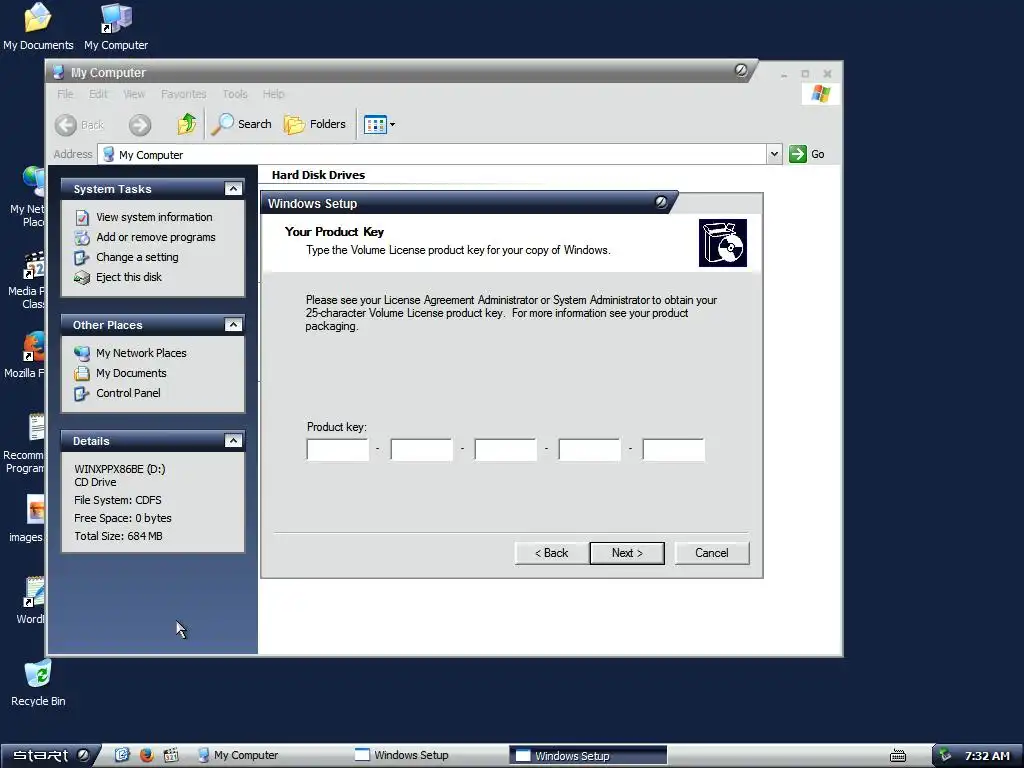
Task: Click the Add or remove programs icon
Action: coord(82,238)
